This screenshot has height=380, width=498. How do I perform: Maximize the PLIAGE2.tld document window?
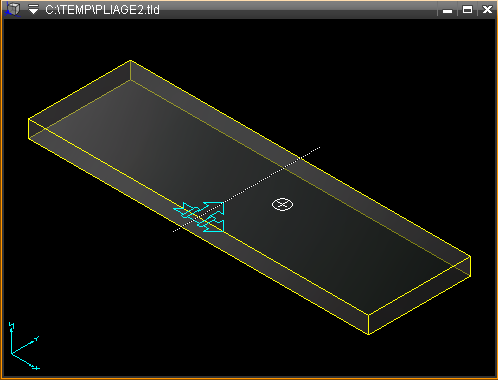point(467,10)
